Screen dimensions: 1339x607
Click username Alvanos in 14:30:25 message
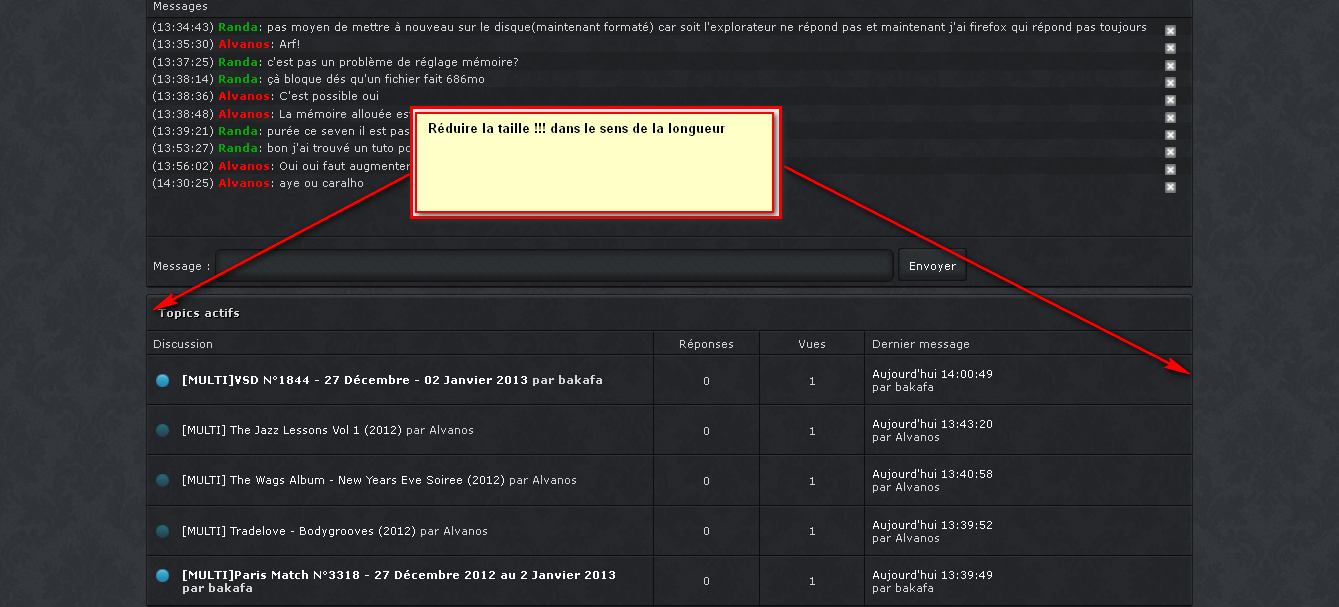[x=244, y=183]
